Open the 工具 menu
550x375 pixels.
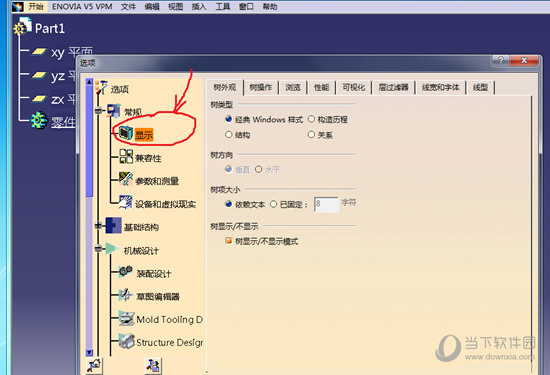(x=222, y=7)
